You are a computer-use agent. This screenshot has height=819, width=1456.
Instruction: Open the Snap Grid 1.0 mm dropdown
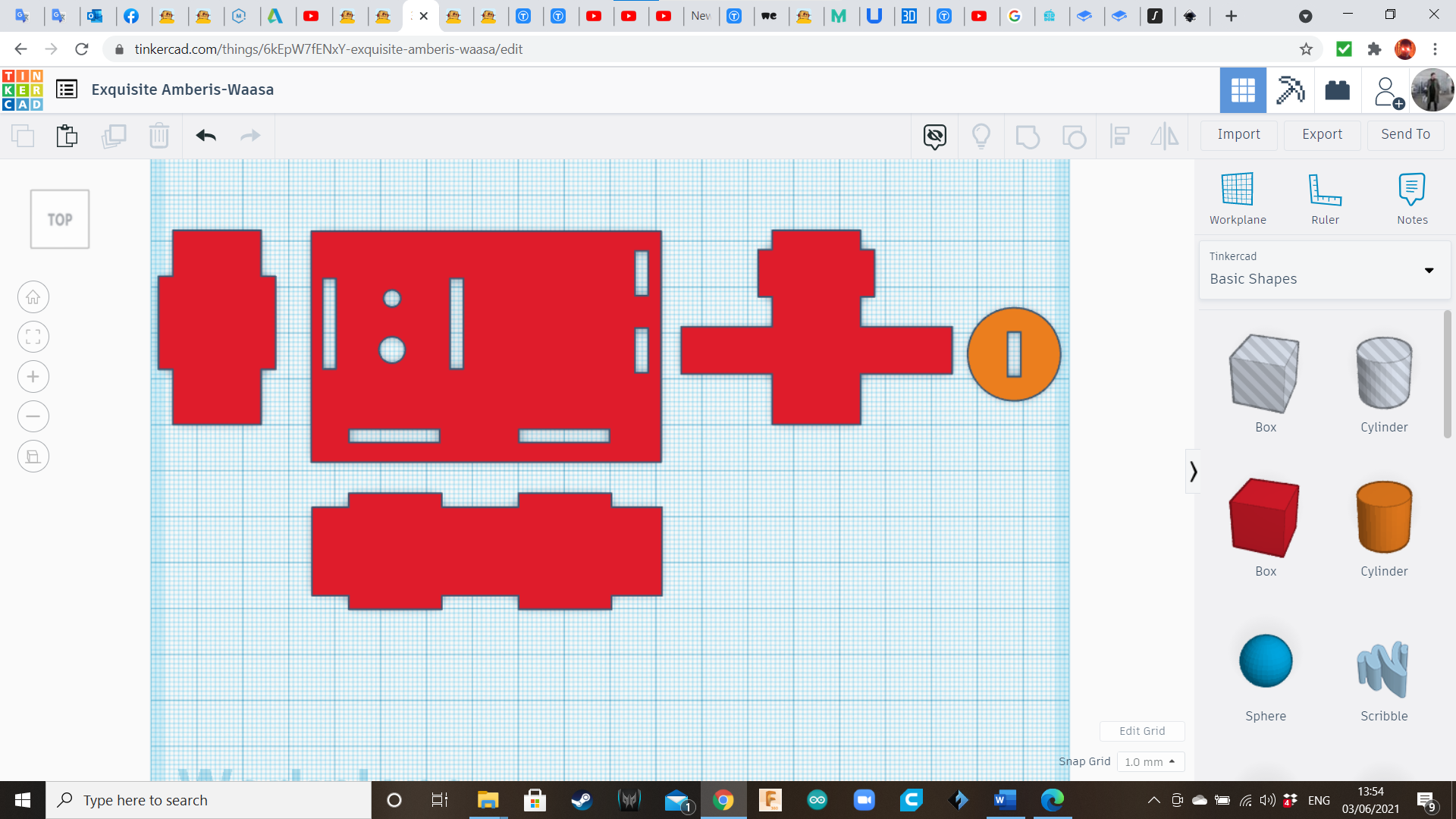1150,761
